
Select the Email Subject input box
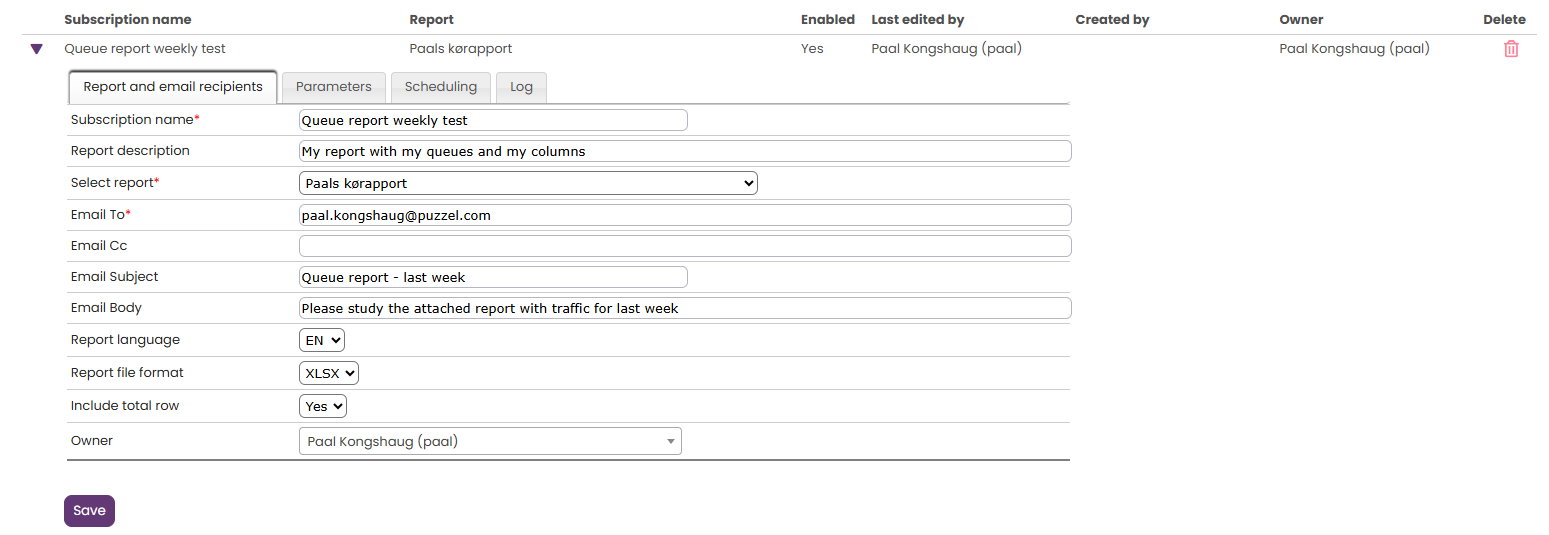[x=493, y=277]
